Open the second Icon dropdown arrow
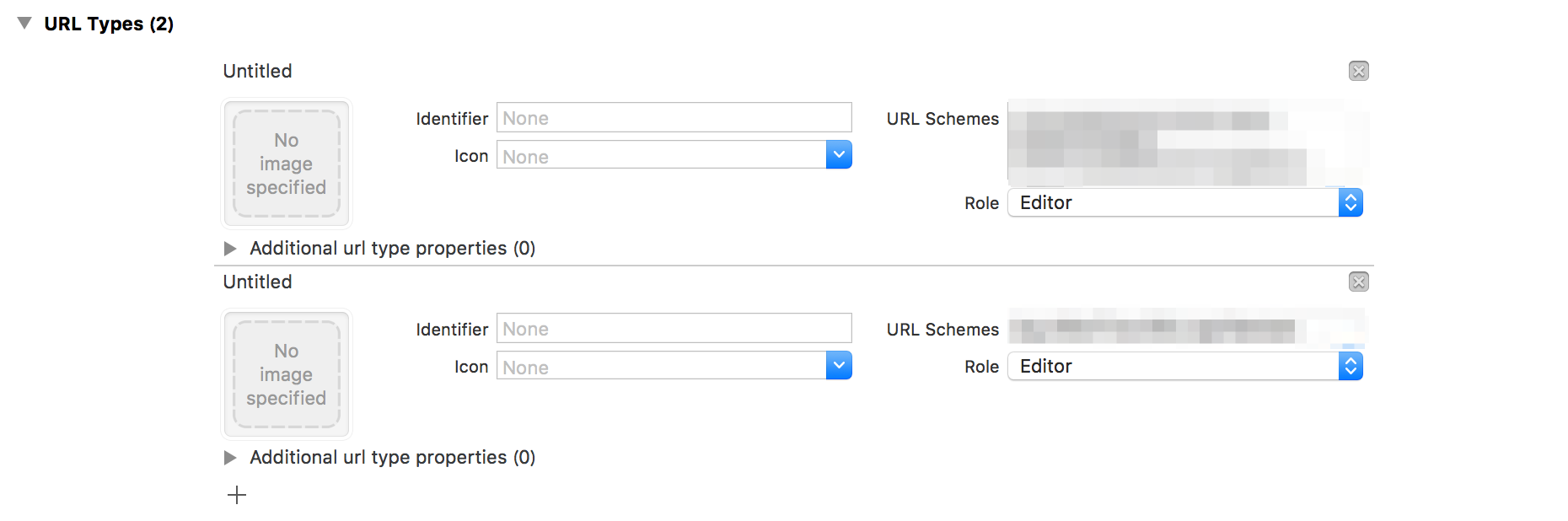 pyautogui.click(x=839, y=366)
